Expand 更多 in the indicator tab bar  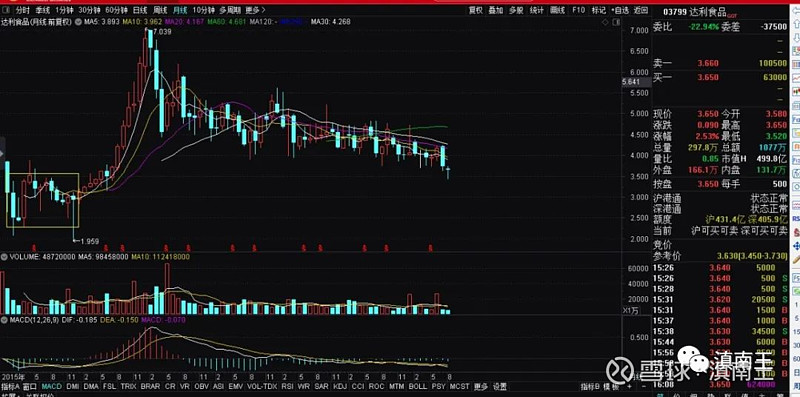(481, 386)
